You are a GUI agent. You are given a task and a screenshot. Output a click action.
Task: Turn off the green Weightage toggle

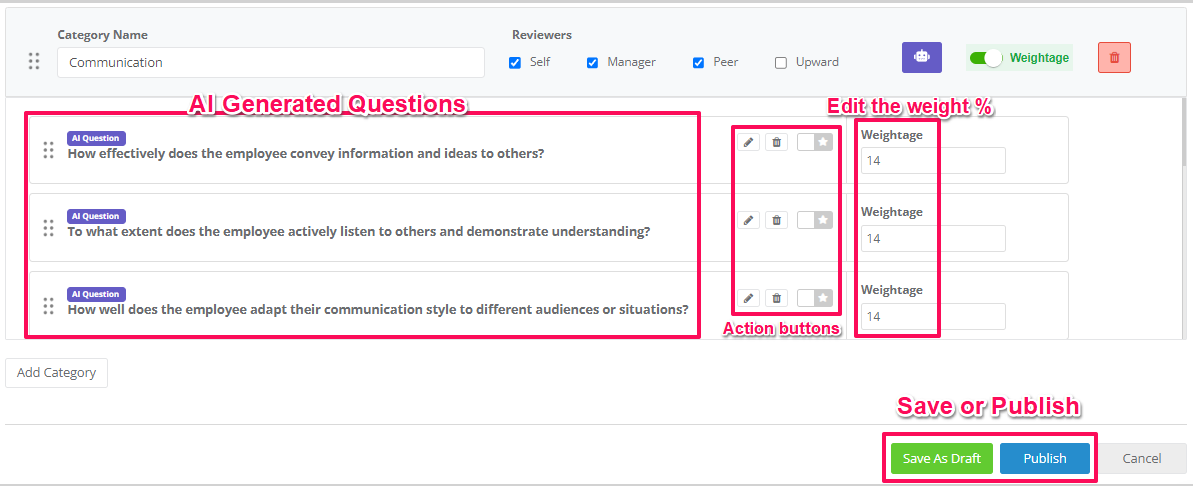coord(986,58)
